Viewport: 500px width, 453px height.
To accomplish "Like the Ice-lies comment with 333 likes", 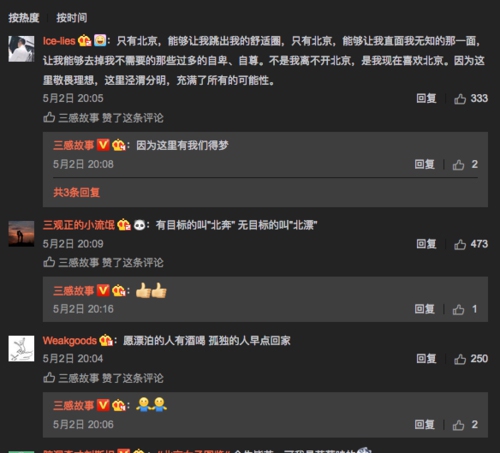I will click(460, 99).
